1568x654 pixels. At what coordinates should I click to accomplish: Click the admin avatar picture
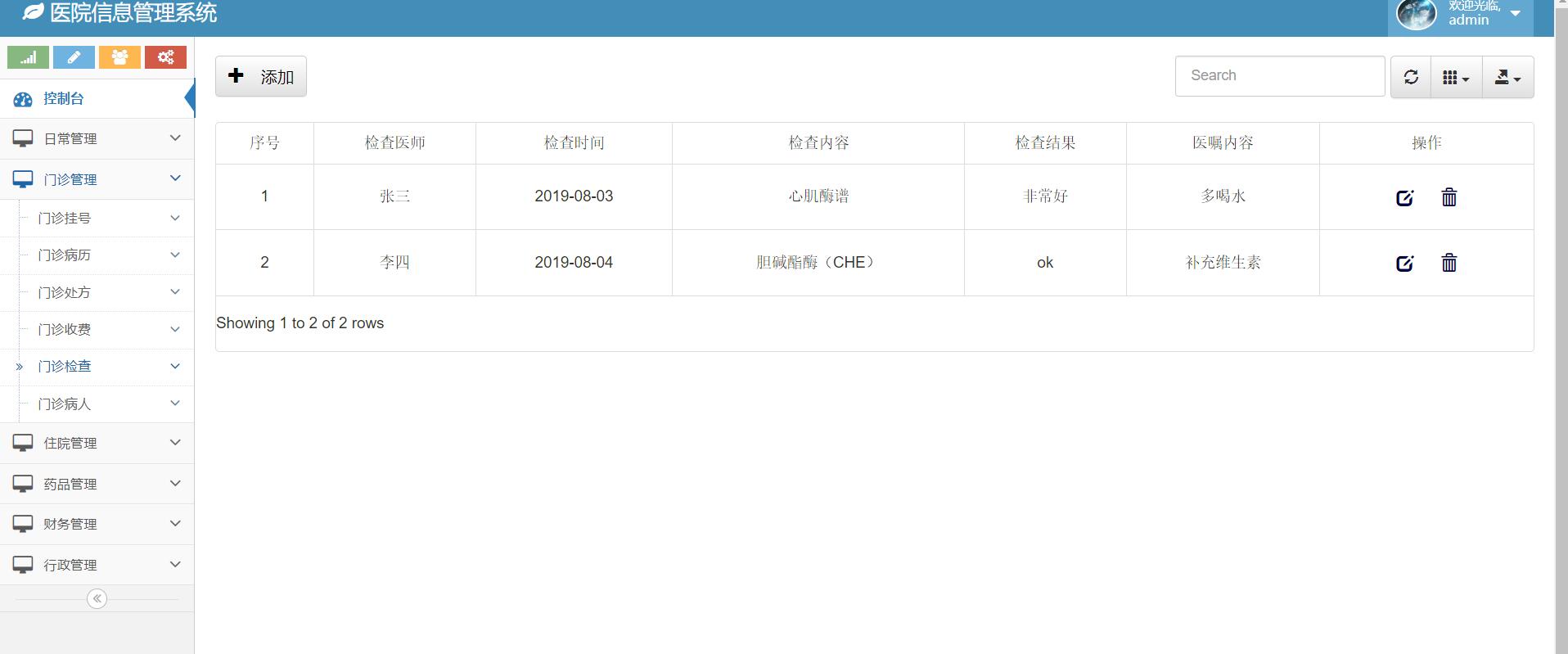tap(1416, 14)
